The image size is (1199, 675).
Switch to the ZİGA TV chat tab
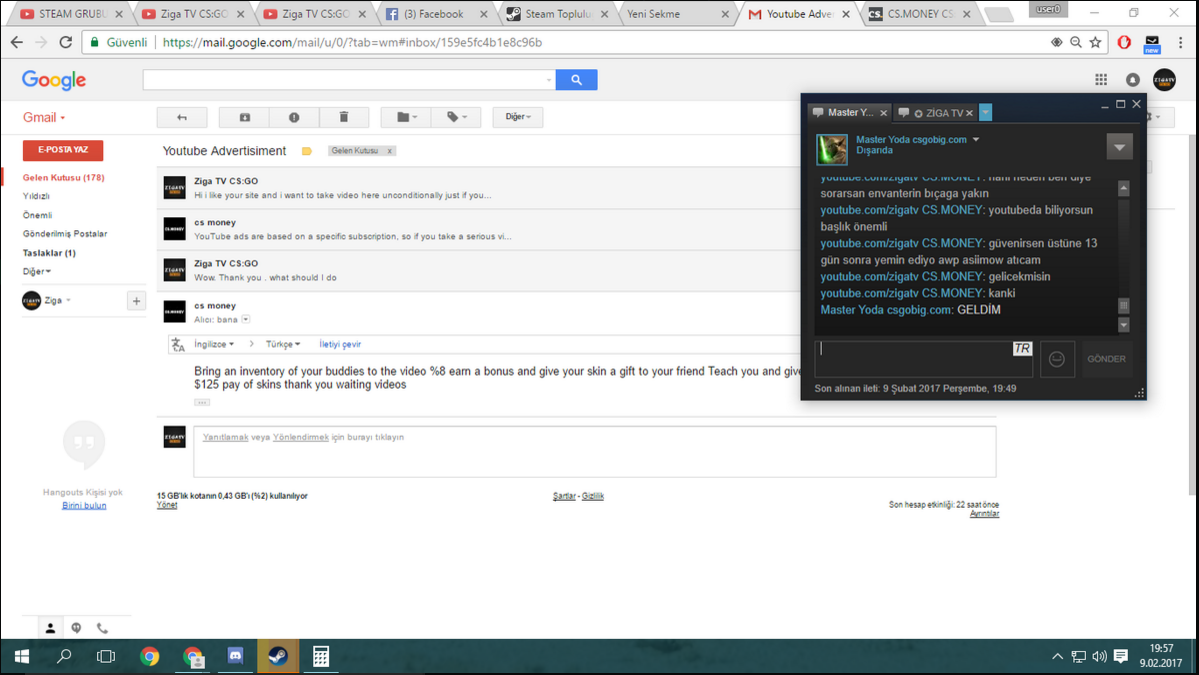pyautogui.click(x=937, y=113)
